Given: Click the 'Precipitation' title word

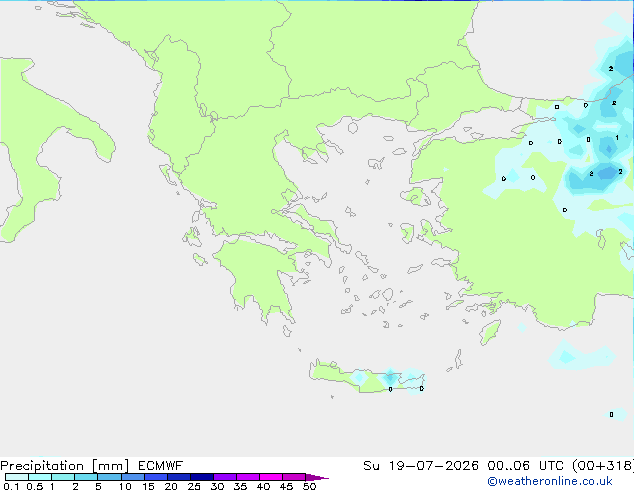Looking at the screenshot, I should click(42, 466).
